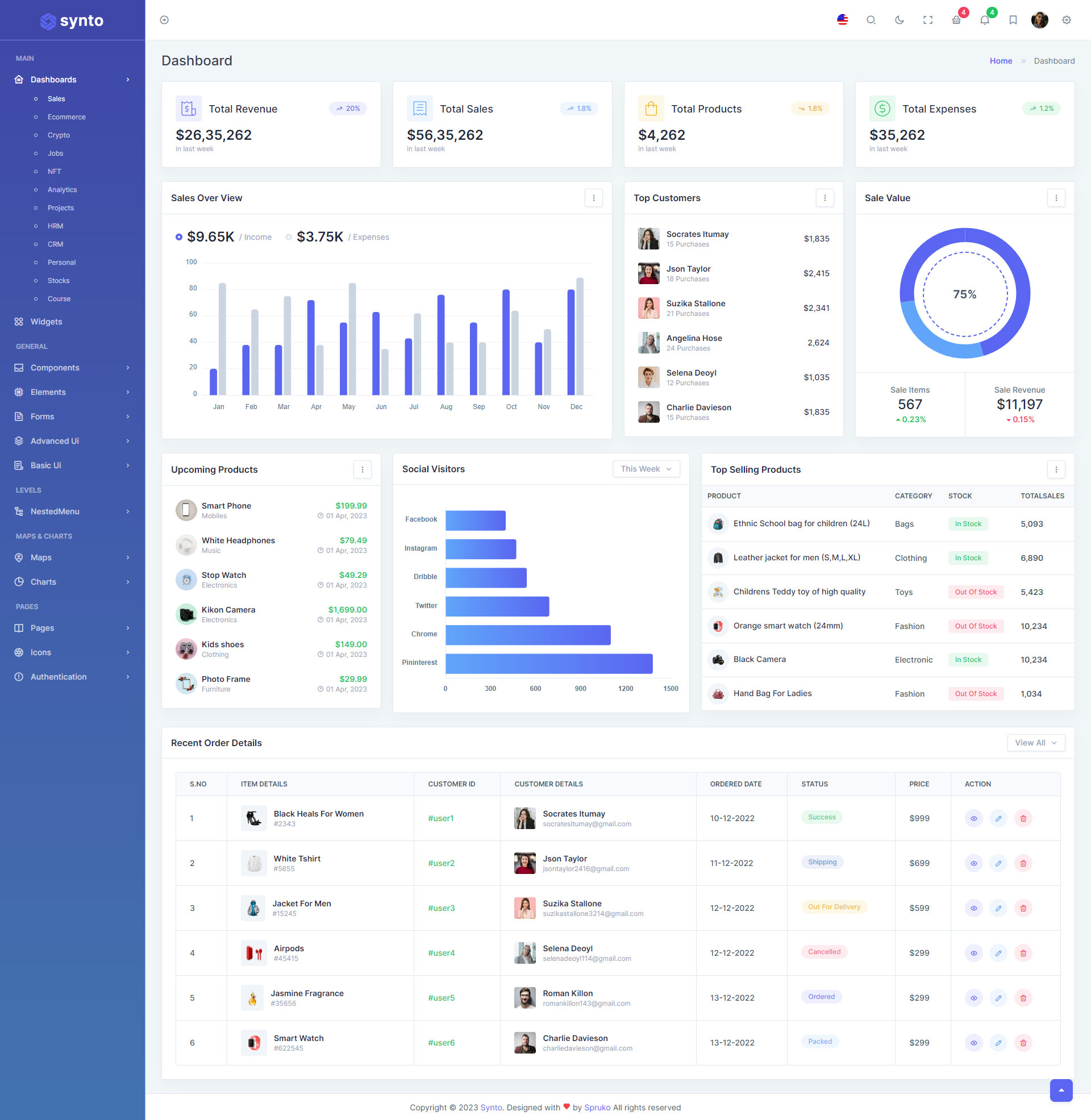The height and width of the screenshot is (1120, 1091).
Task: Select Ecommerce in Dashboards submenu
Action: coord(66,117)
